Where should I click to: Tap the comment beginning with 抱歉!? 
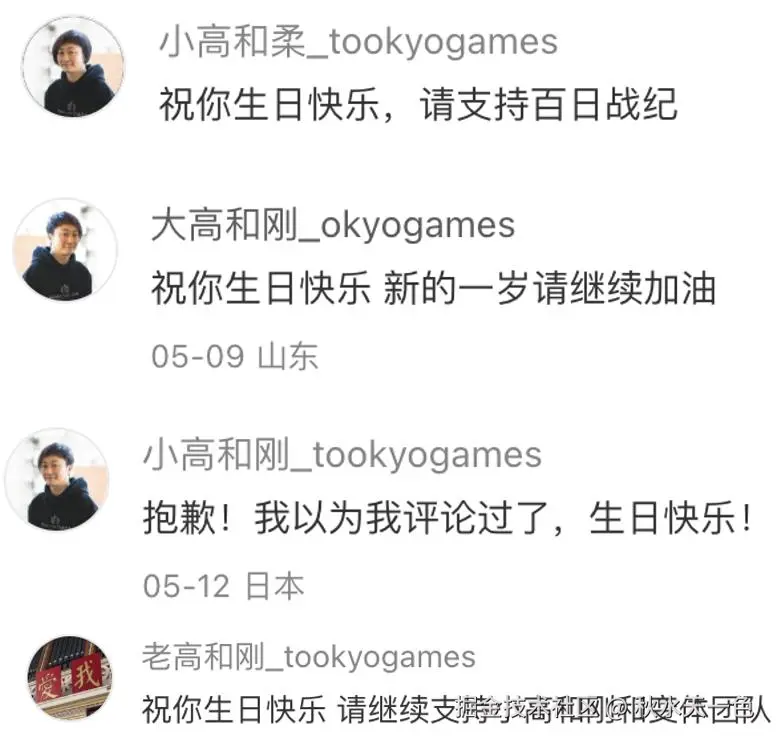point(447,518)
